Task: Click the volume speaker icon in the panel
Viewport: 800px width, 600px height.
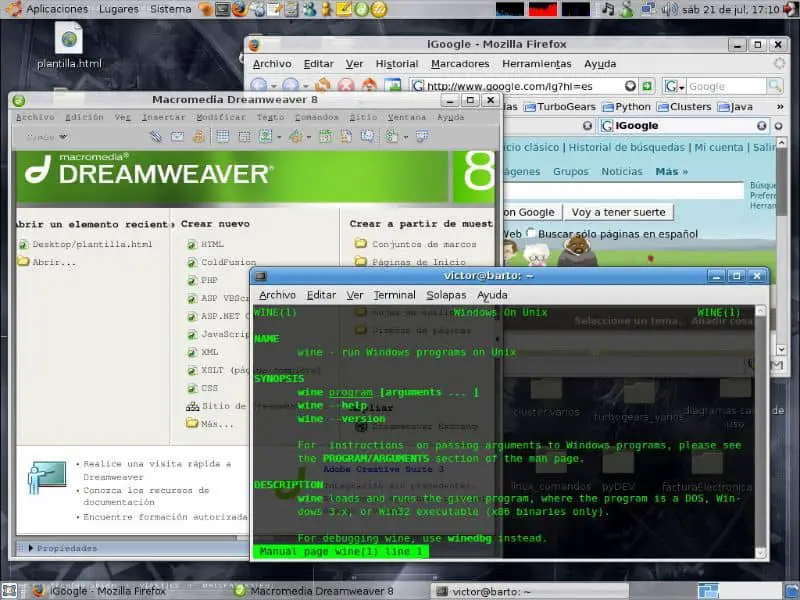Action: 669,9
